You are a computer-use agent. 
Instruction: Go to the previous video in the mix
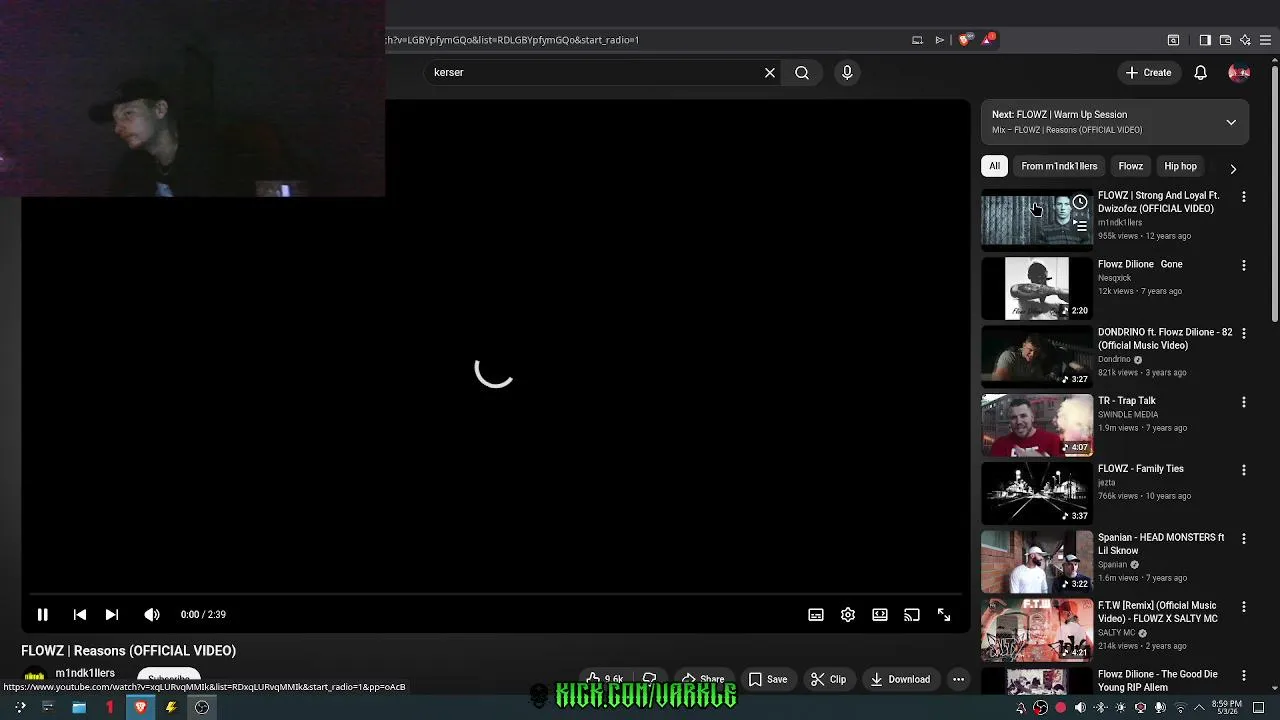click(x=80, y=615)
